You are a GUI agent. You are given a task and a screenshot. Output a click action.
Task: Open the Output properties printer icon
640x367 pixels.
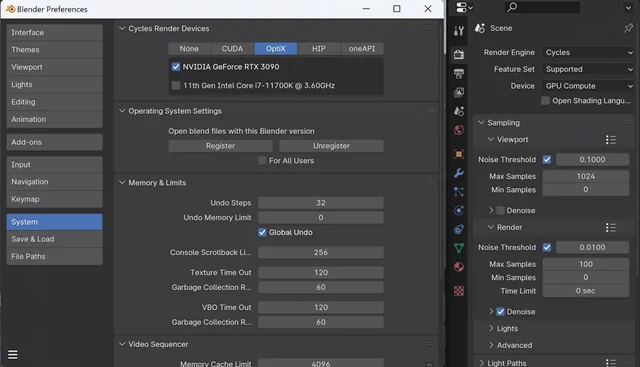[x=459, y=73]
